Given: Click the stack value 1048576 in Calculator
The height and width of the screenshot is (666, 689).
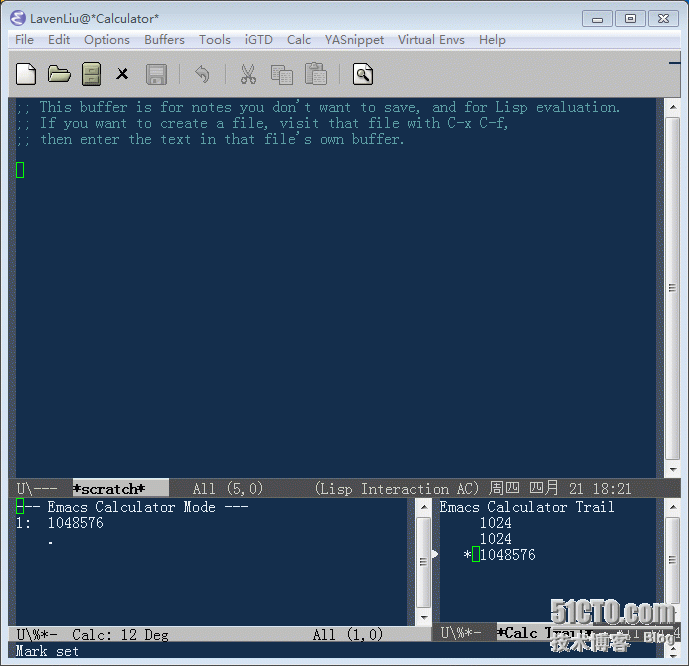Looking at the screenshot, I should coord(76,523).
